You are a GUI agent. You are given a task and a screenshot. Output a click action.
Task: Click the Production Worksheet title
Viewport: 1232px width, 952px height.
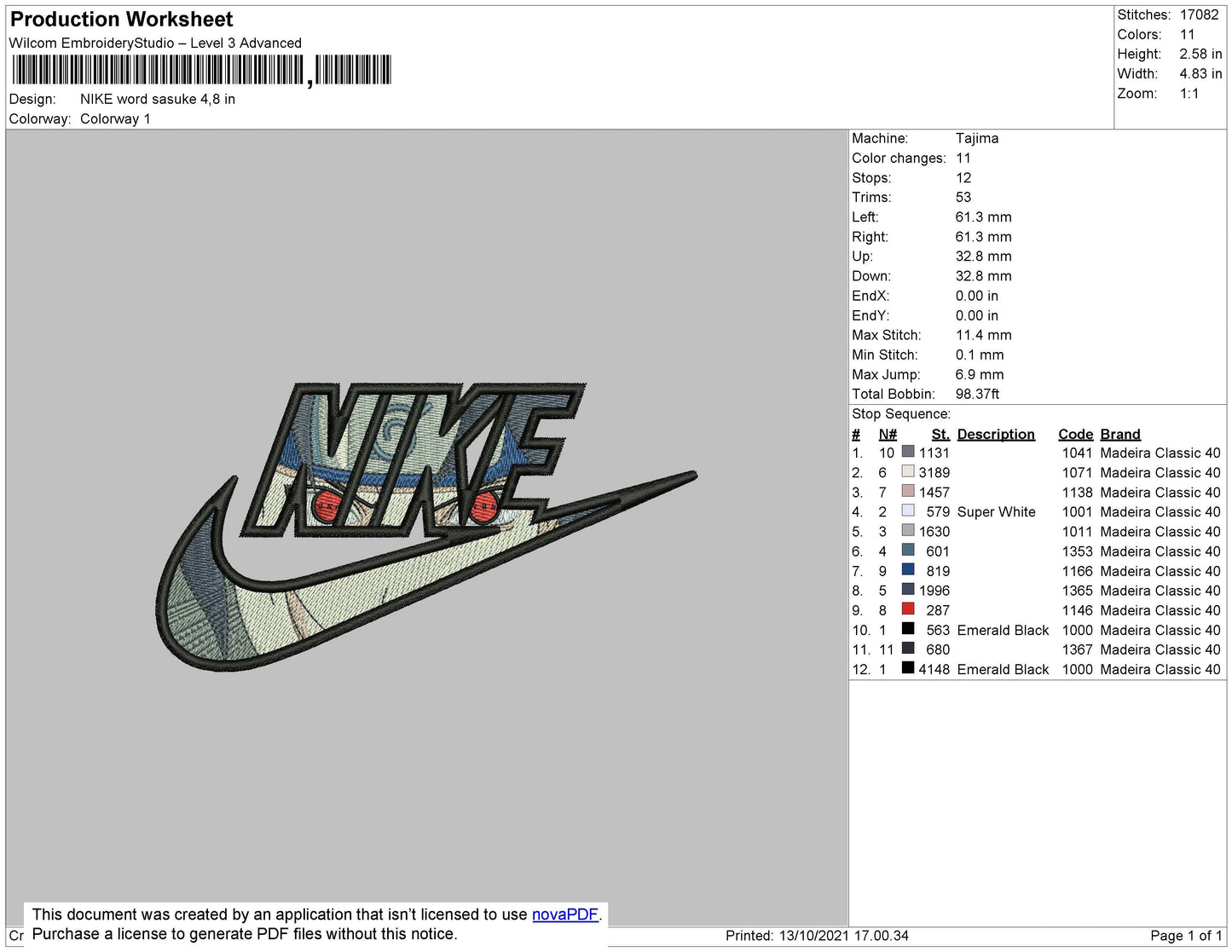(x=121, y=20)
